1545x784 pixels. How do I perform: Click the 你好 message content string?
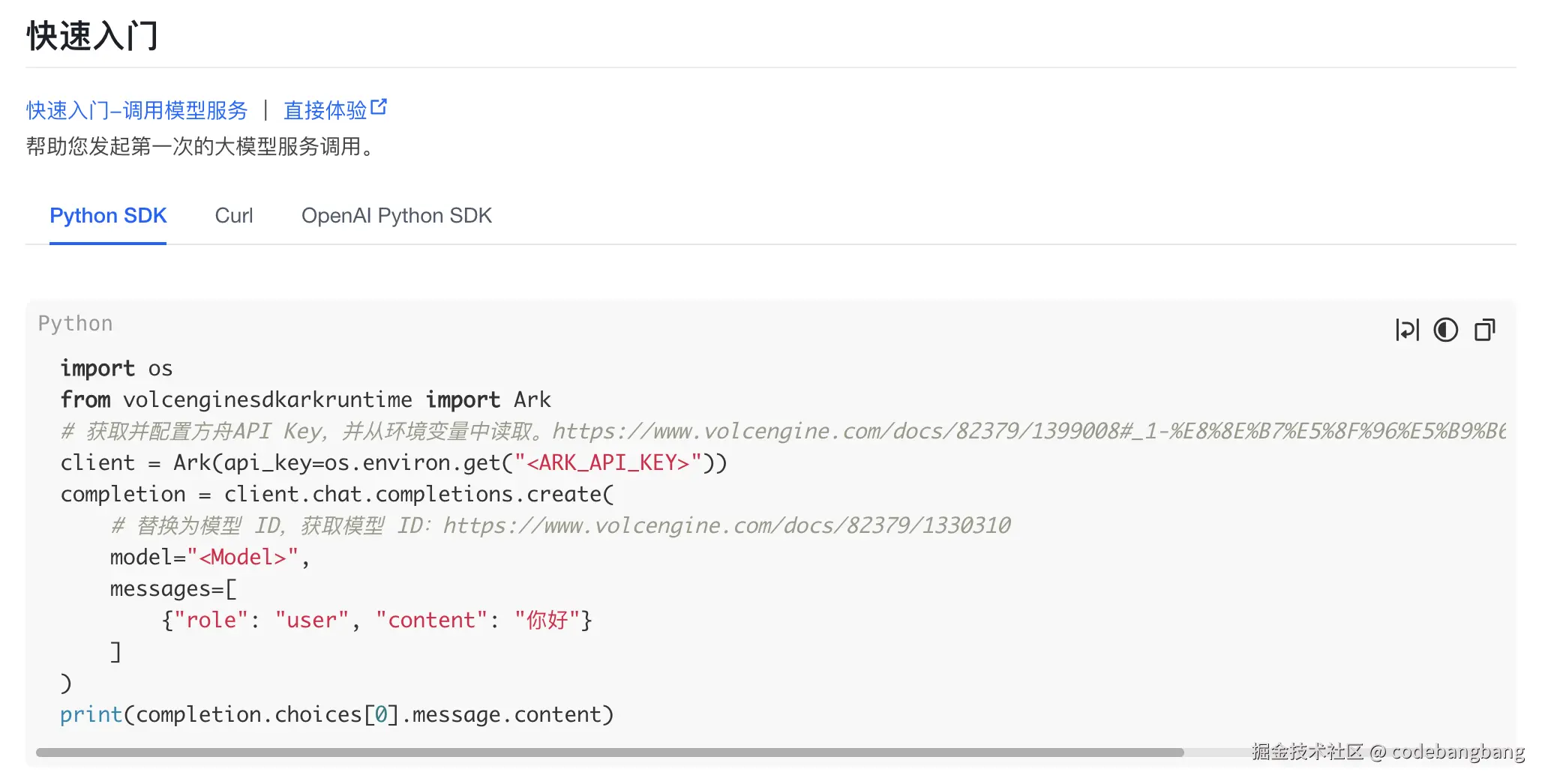click(x=551, y=620)
